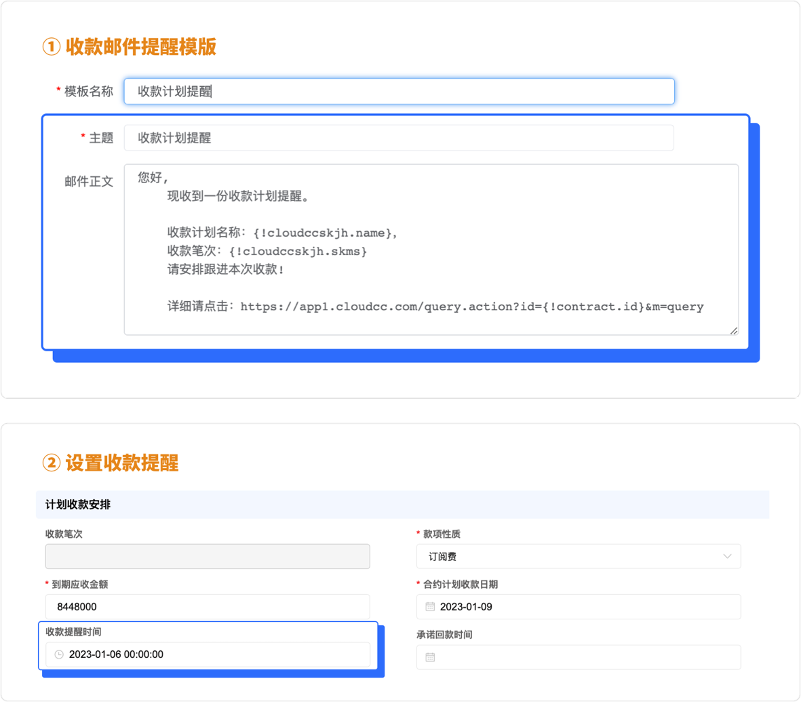
Task: Click calendar icon in 合约计划收款日期 field
Action: coord(430,607)
